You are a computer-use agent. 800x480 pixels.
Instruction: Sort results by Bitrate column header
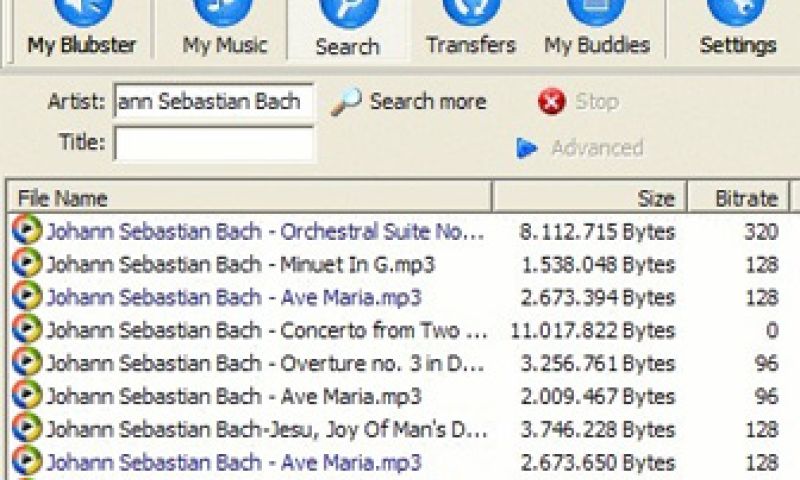click(737, 197)
